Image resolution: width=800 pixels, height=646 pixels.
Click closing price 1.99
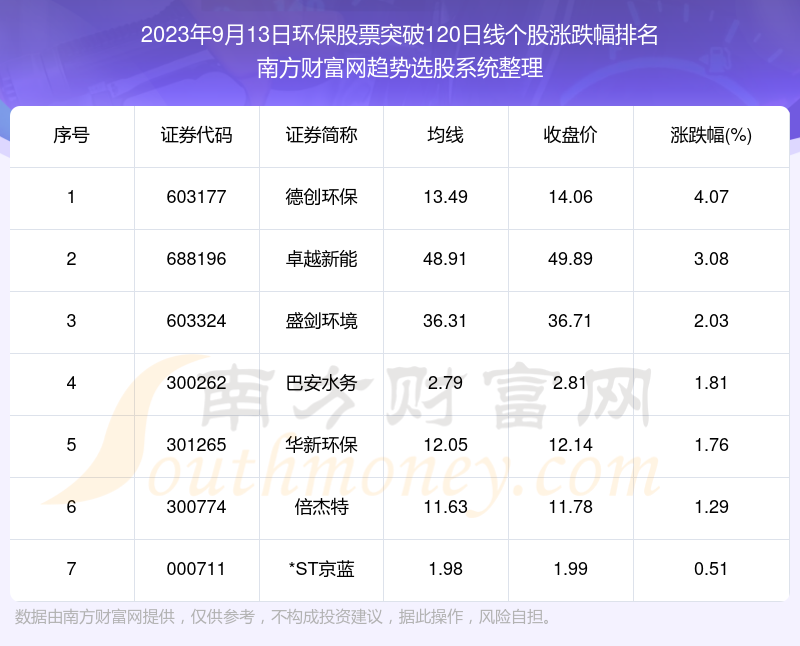570,569
